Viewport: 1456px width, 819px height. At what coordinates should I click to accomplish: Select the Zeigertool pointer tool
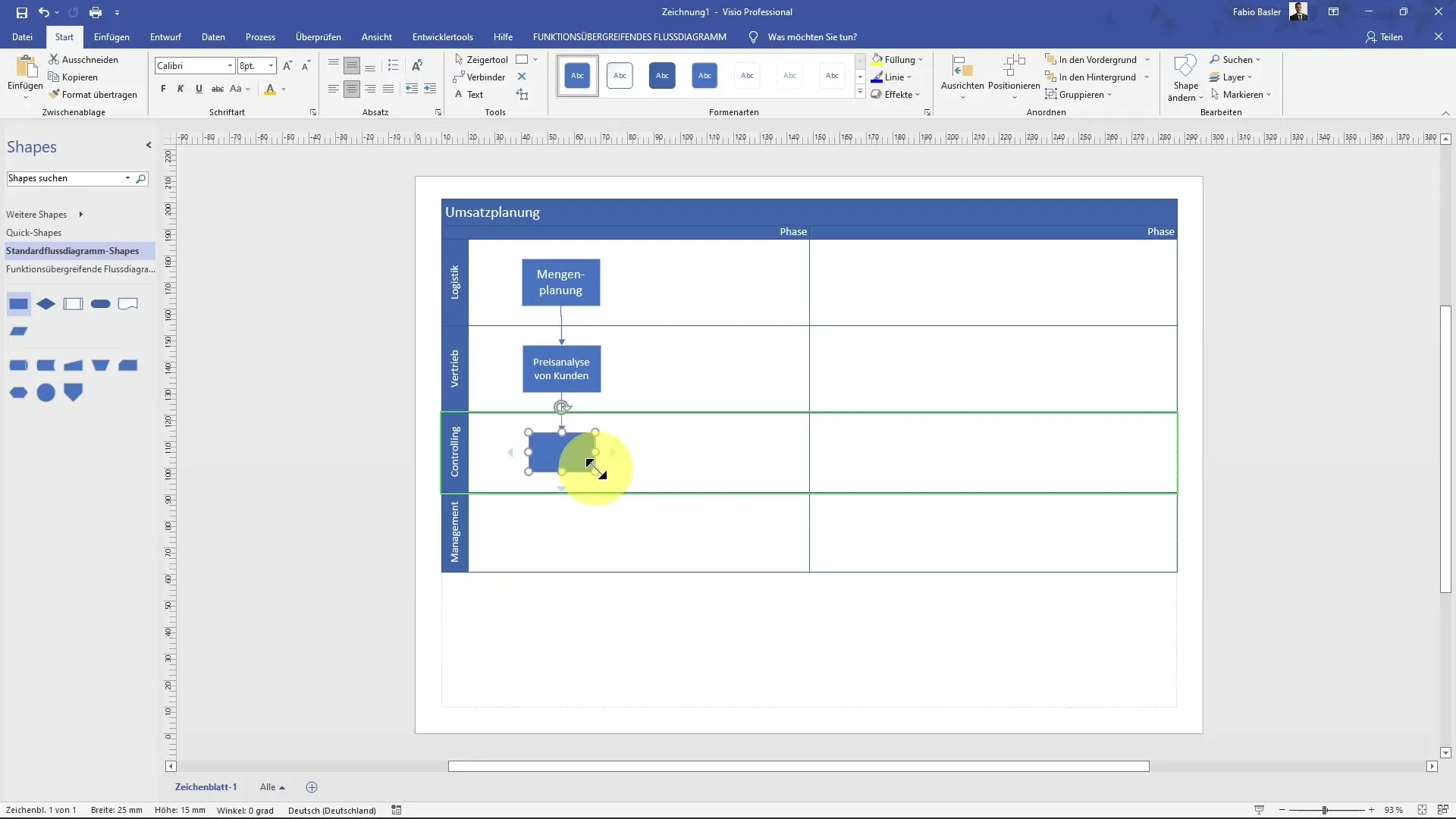[481, 59]
